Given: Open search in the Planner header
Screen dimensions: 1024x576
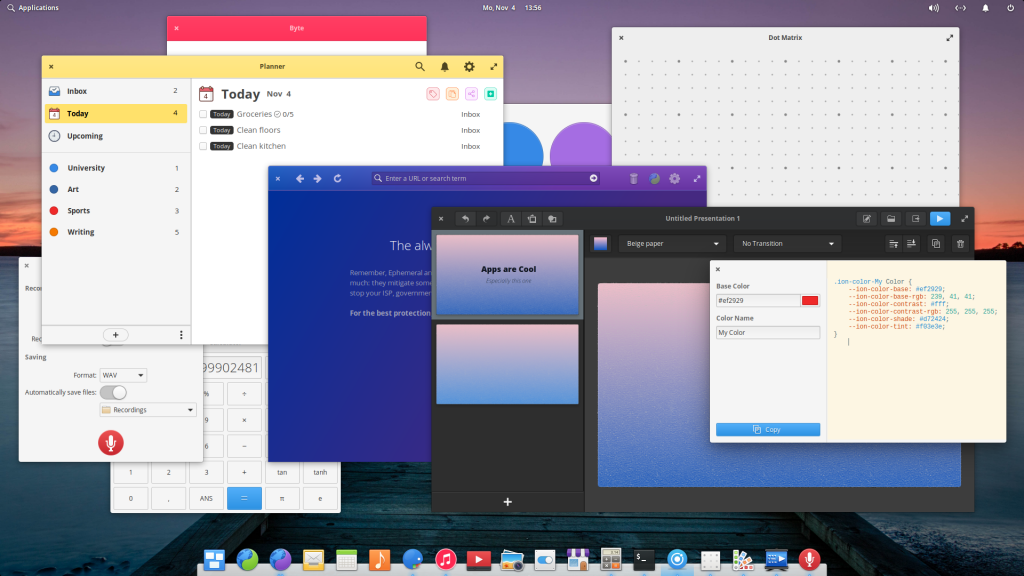Looking at the screenshot, I should [420, 67].
